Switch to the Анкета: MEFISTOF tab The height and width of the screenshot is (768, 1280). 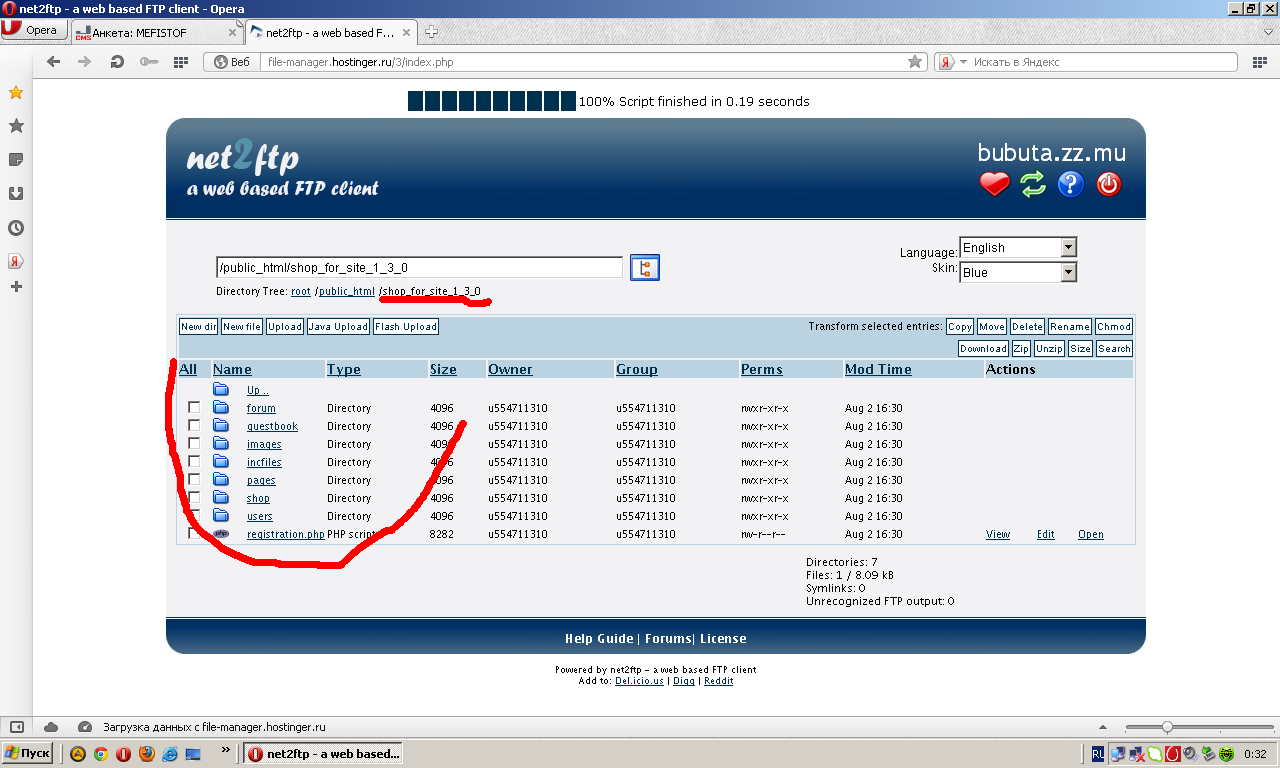[x=158, y=32]
